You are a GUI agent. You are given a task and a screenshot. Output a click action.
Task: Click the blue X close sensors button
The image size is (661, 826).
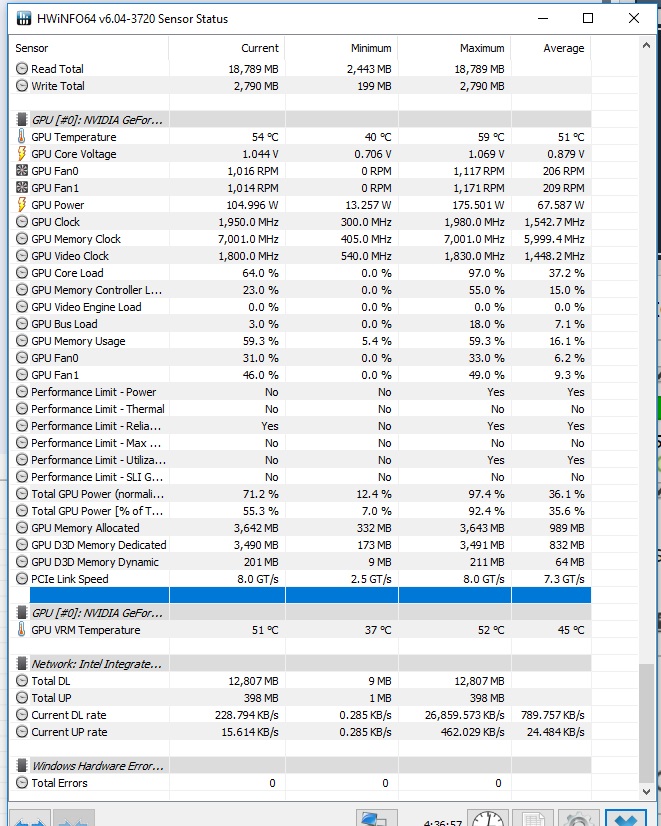point(625,818)
